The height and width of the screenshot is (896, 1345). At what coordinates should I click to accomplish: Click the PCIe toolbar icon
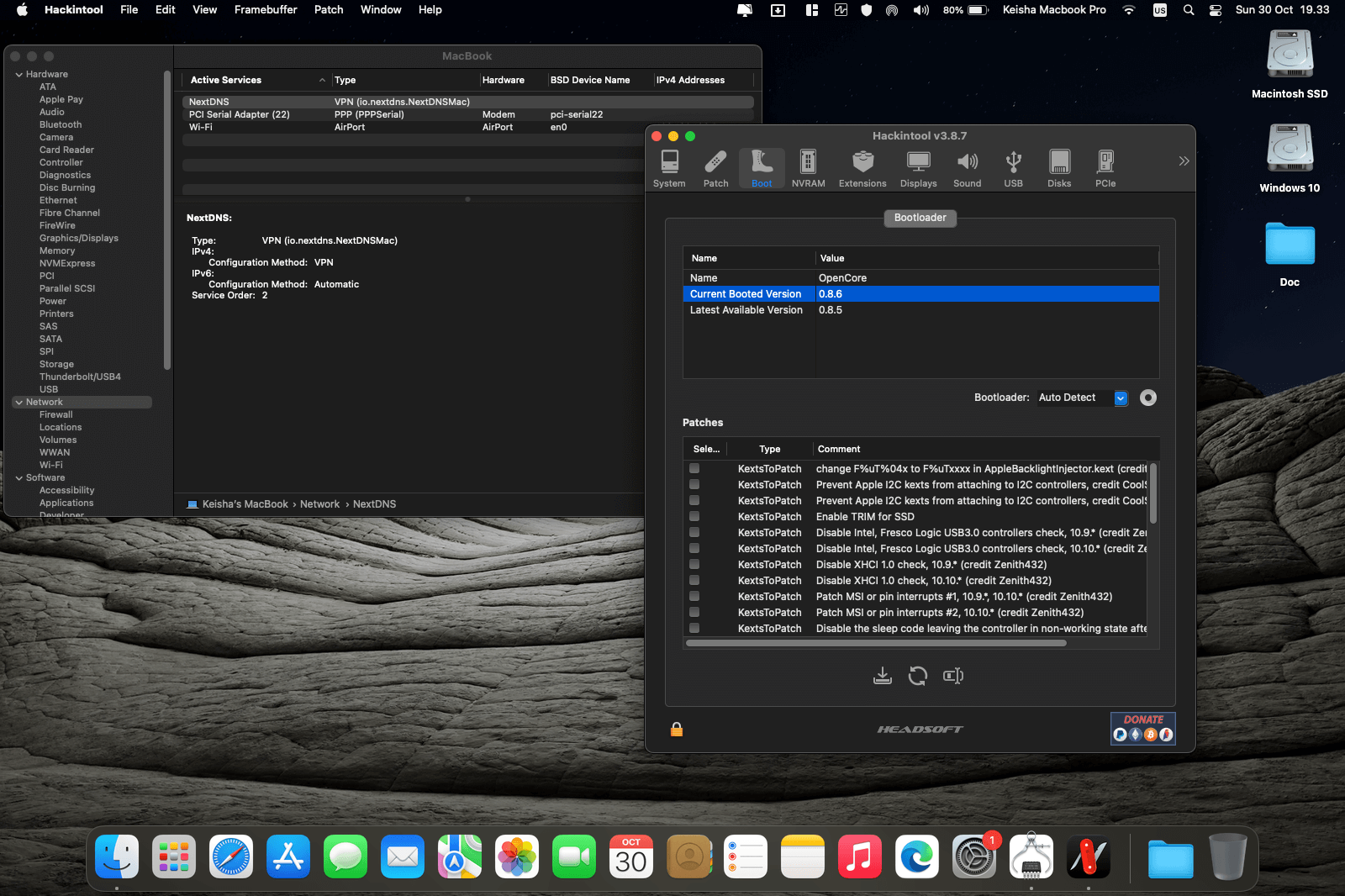click(1105, 168)
